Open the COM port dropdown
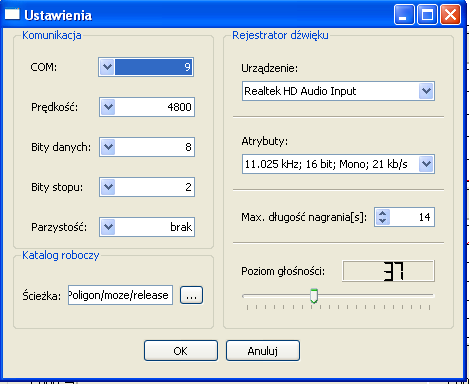The height and width of the screenshot is (384, 469). click(107, 67)
